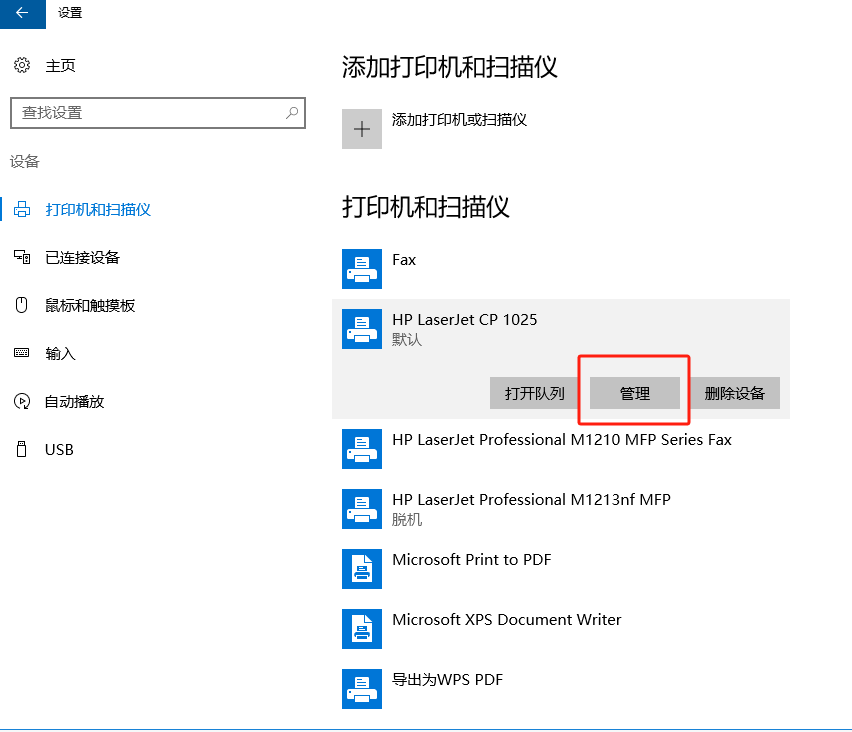Select HP LaserJet Professional M1210 MFP Series Fax
852x732 pixels.
tap(562, 439)
